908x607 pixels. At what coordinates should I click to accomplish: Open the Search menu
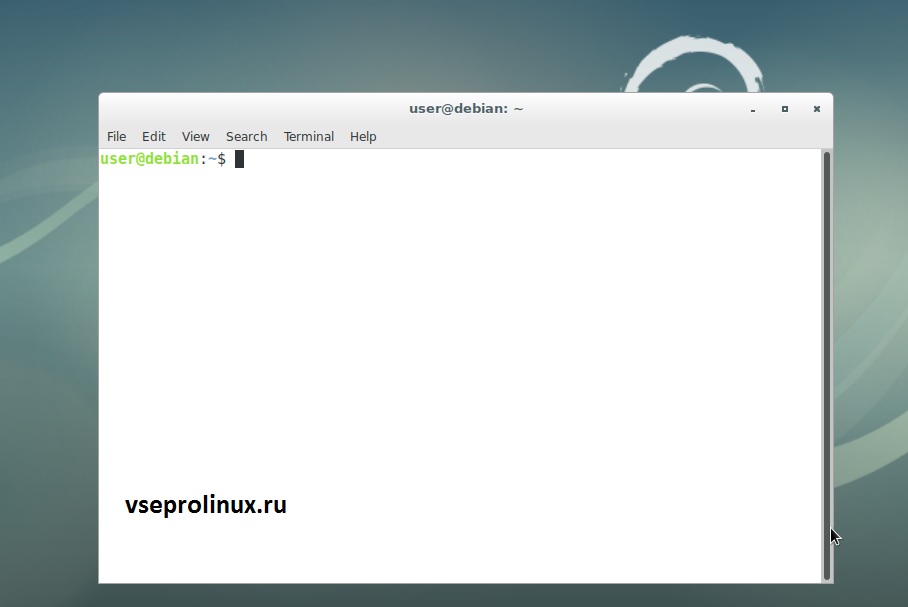coord(246,137)
